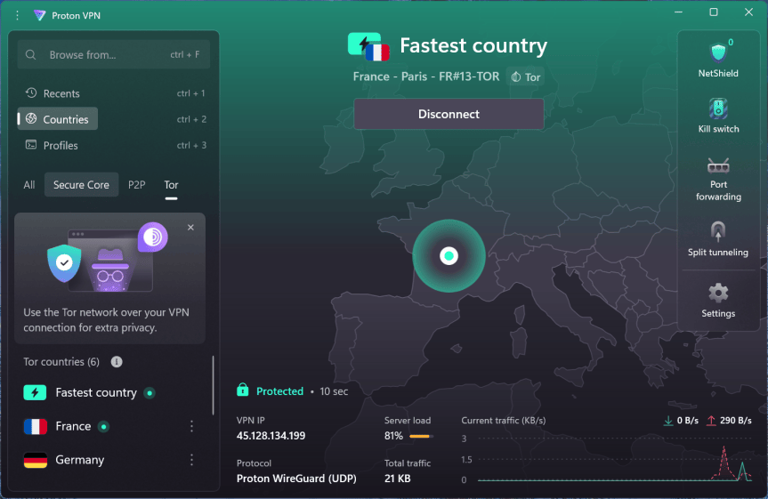768x499 pixels.
Task: Switch to the P2P tab
Action: [137, 185]
